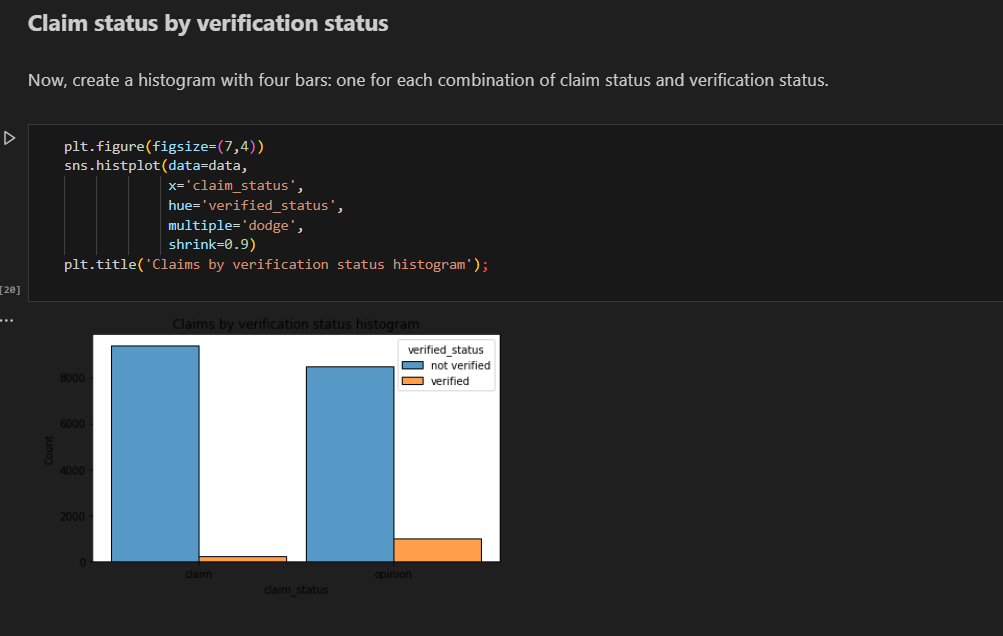Viewport: 1003px width, 636px height.
Task: Select the chart title Claims by verification status histogram
Action: [x=296, y=324]
